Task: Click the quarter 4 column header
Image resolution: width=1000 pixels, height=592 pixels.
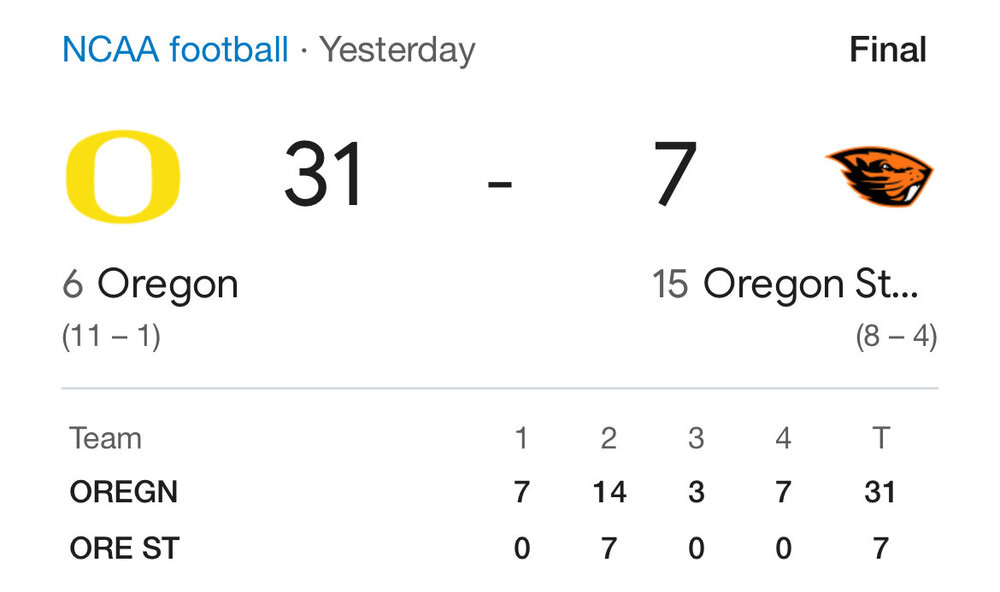Action: [x=783, y=438]
